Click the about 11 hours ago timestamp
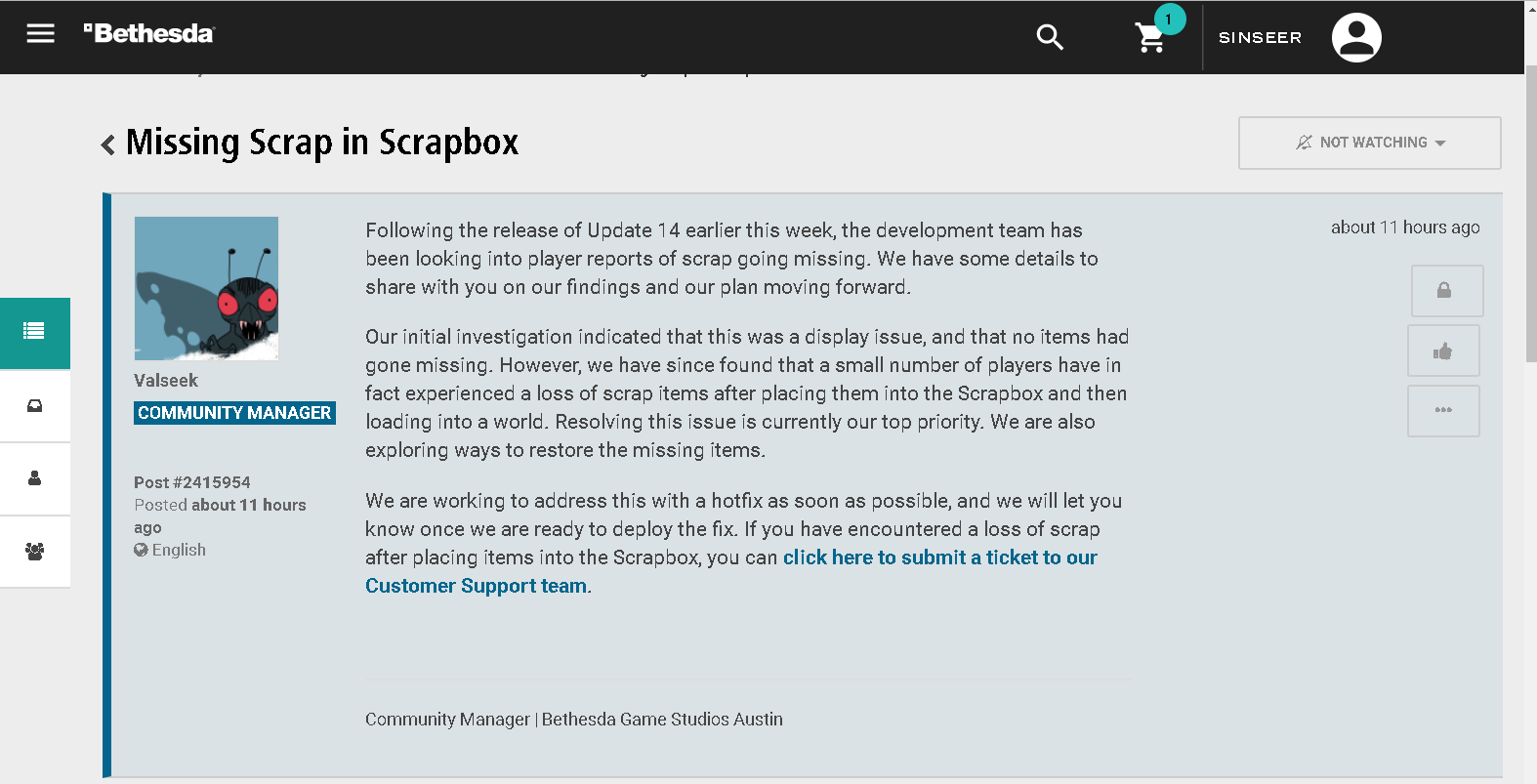1537x784 pixels. 1405,227
